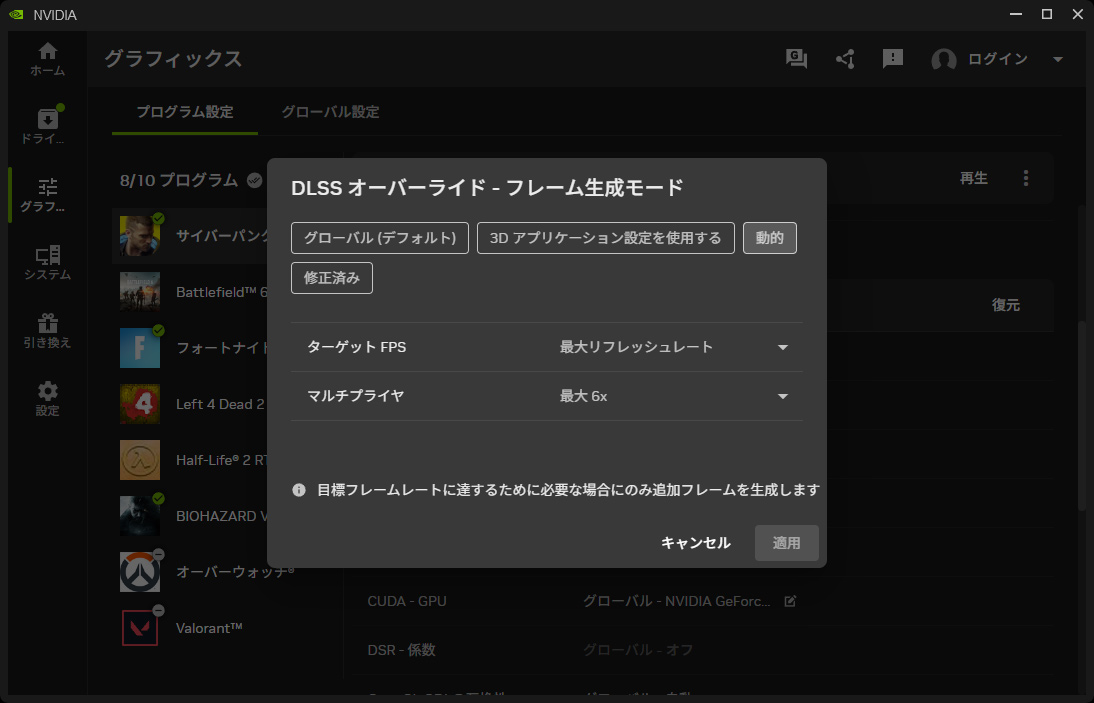
Task: Open the 引き換え gift icon
Action: click(x=47, y=331)
